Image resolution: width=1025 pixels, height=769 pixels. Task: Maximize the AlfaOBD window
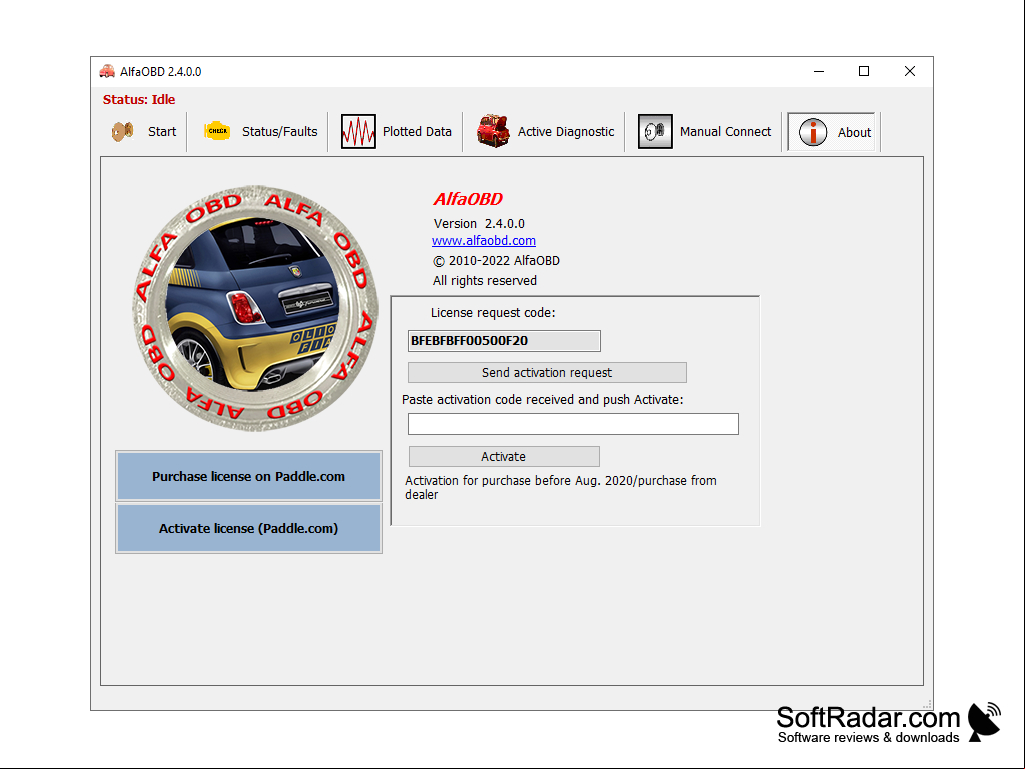point(864,71)
